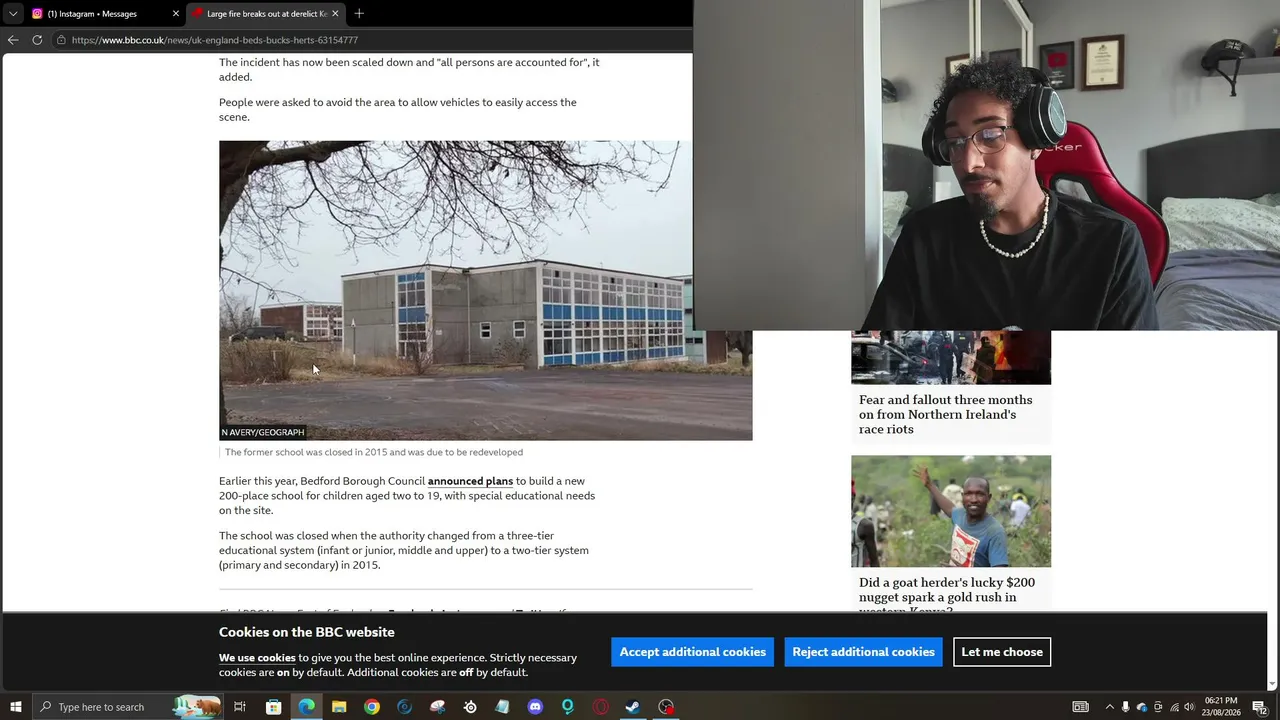Open the pink bird app in taskbar

[437, 707]
